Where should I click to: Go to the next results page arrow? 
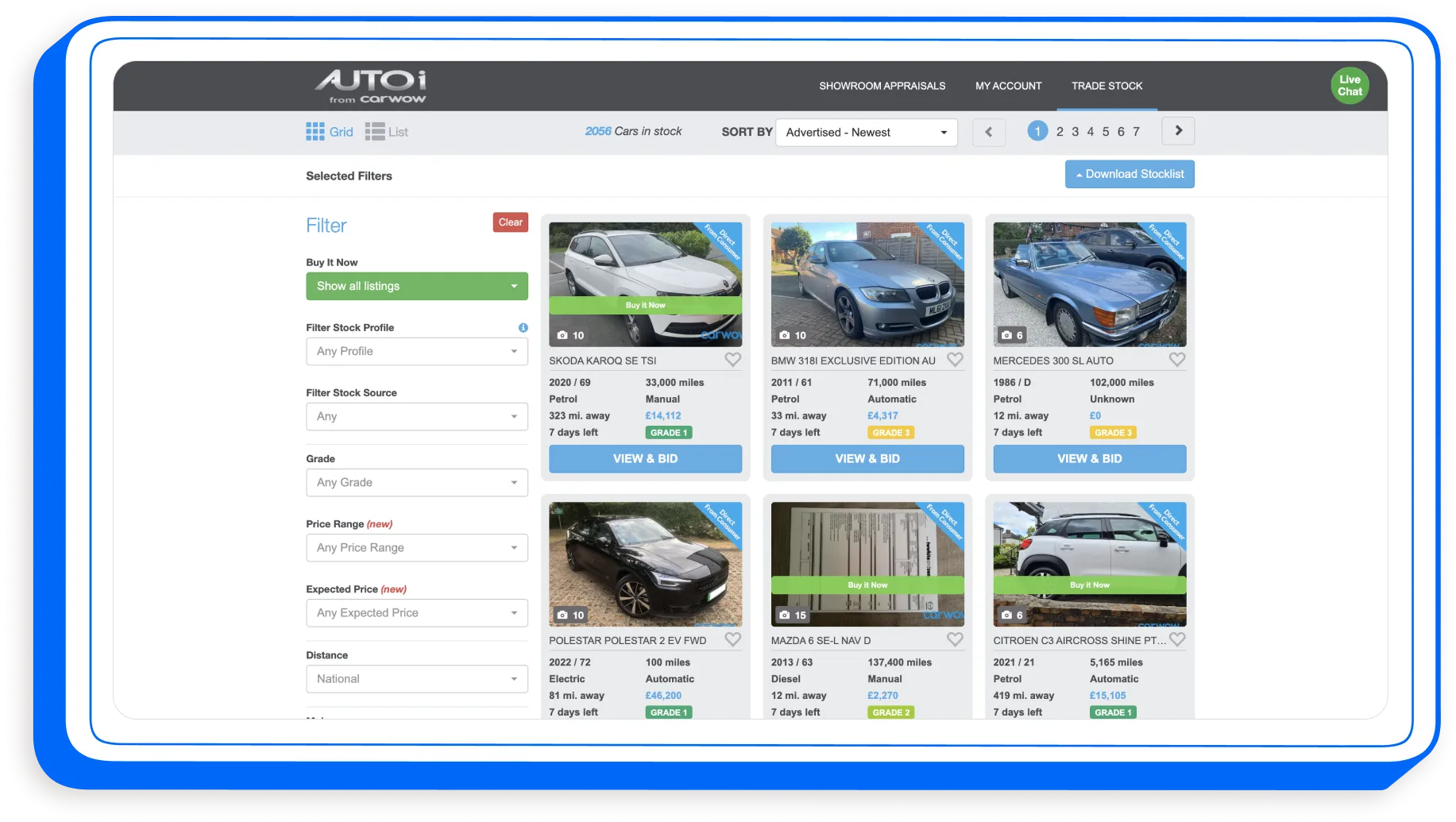coord(1178,131)
